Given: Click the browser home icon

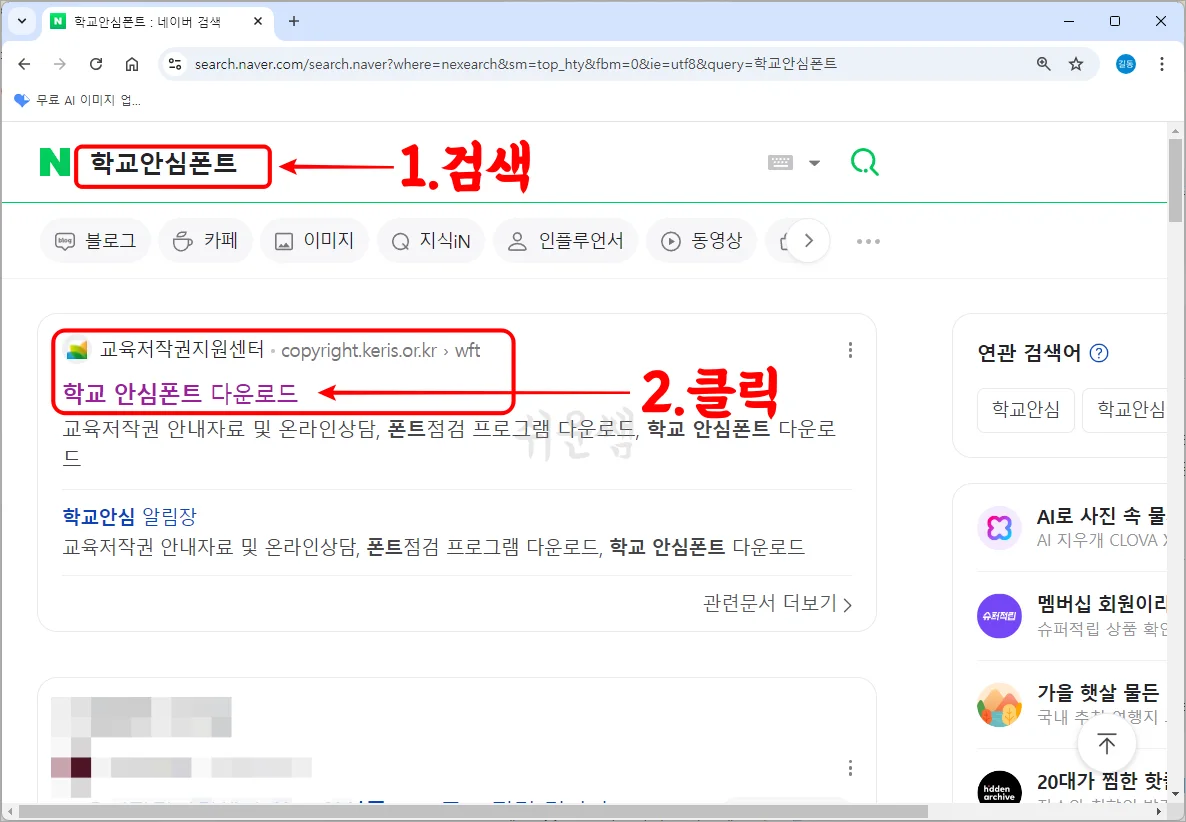Looking at the screenshot, I should click(133, 63).
